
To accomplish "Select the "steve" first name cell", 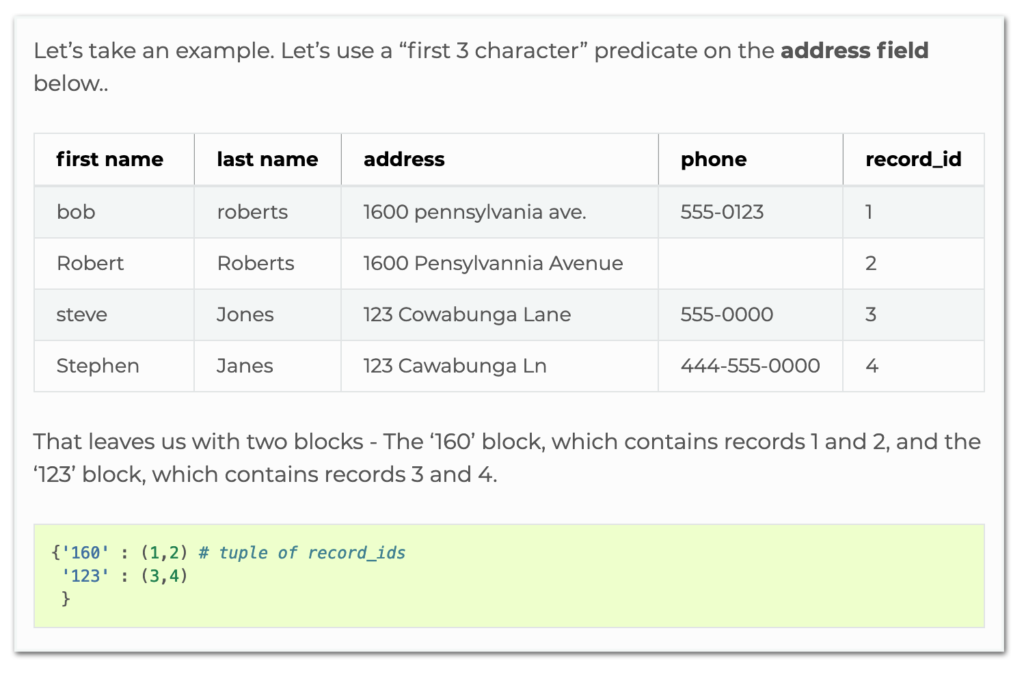I will click(82, 314).
